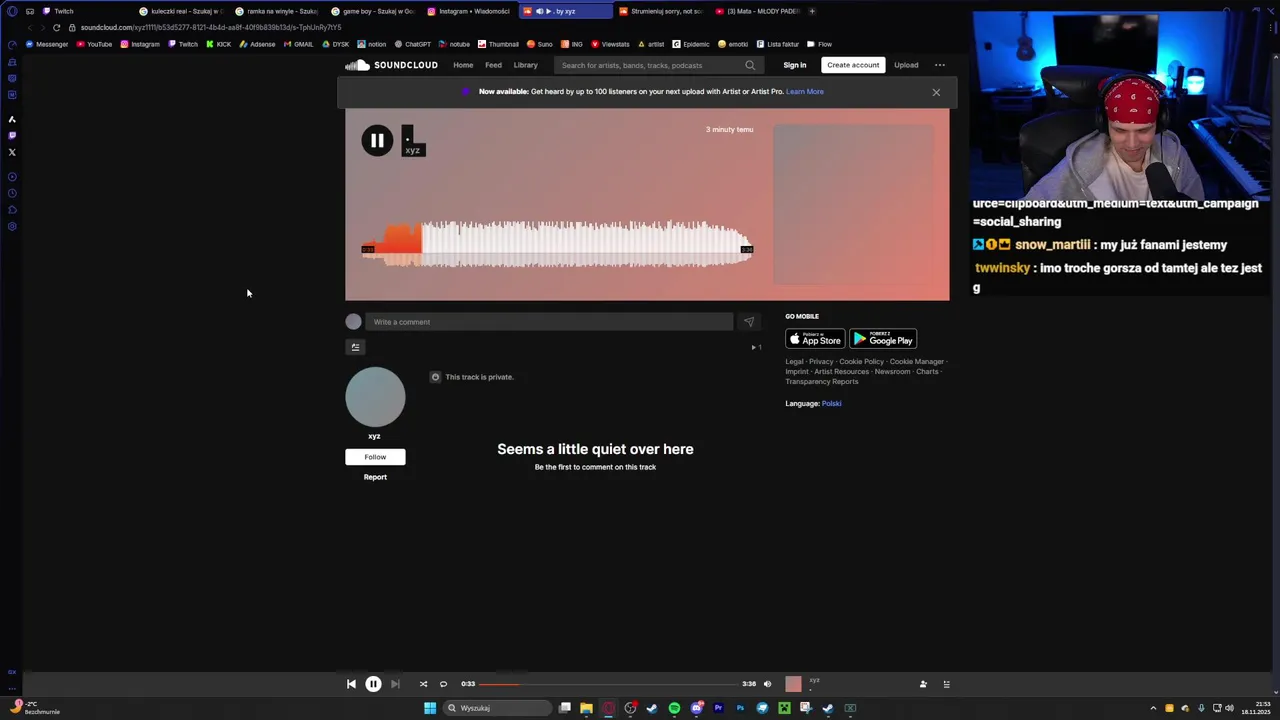This screenshot has width=1280, height=720.
Task: Open browser settings gear in sidebar
Action: tap(12, 226)
